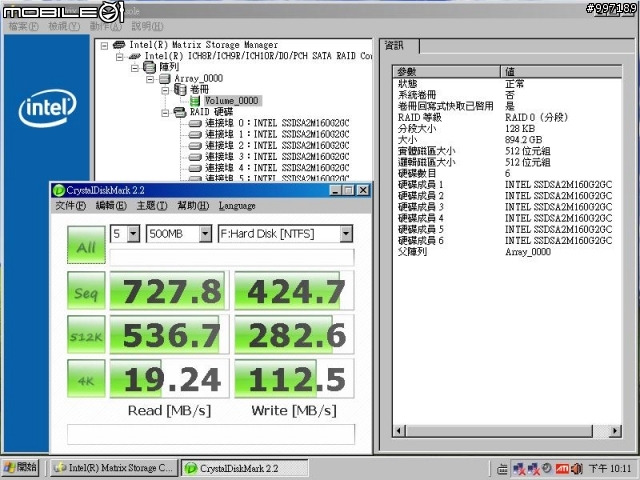Click disk icon for 連接埠 3
This screenshot has width=640, height=480.
[195, 157]
